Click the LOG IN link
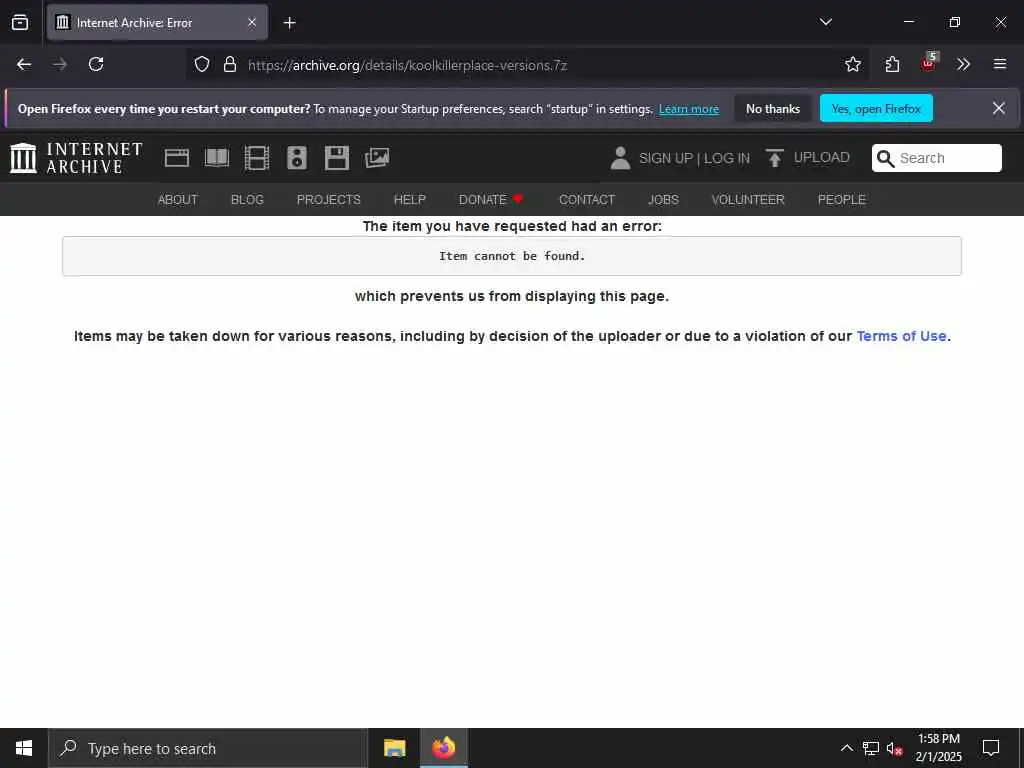The image size is (1024, 768). (726, 158)
